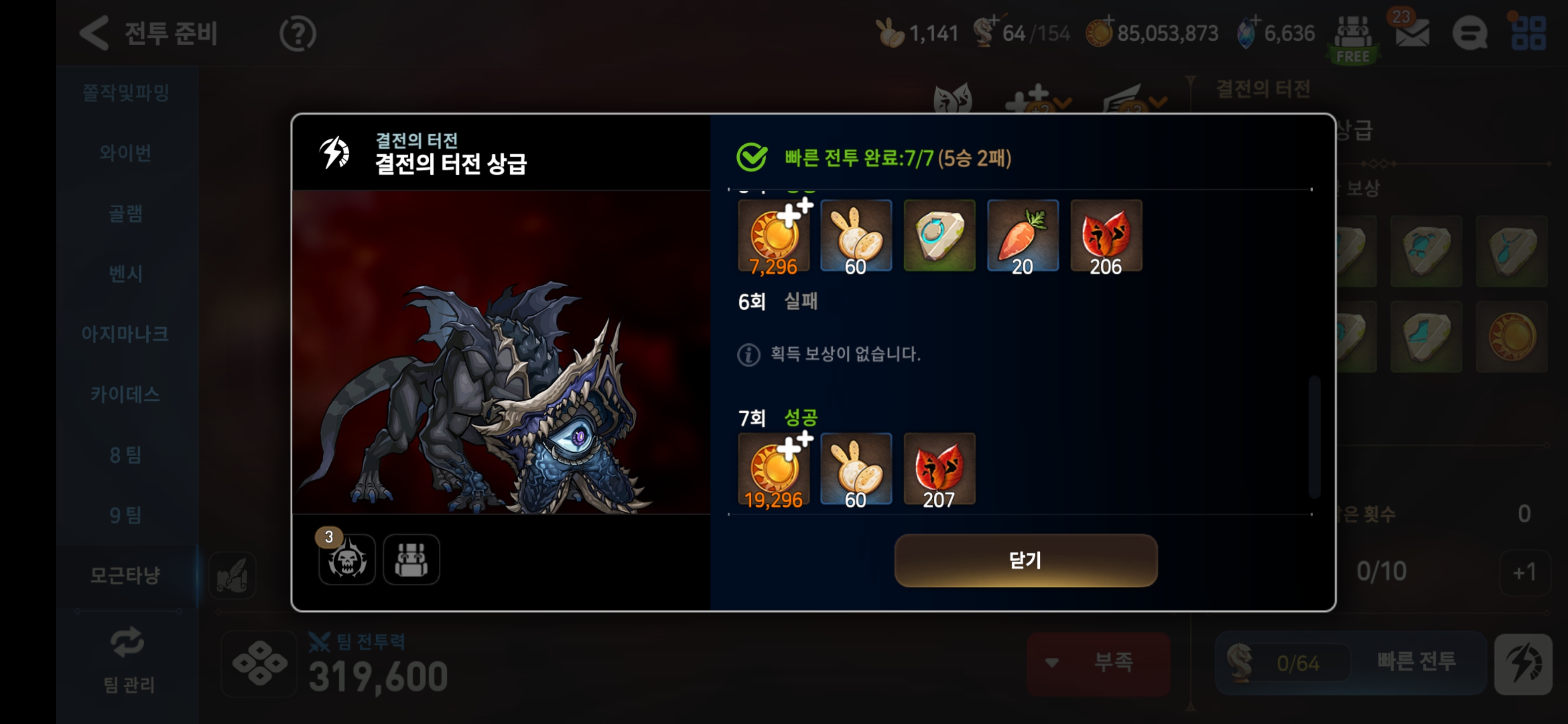Open 팀 관리 team management
The image size is (1568, 724).
point(128,662)
